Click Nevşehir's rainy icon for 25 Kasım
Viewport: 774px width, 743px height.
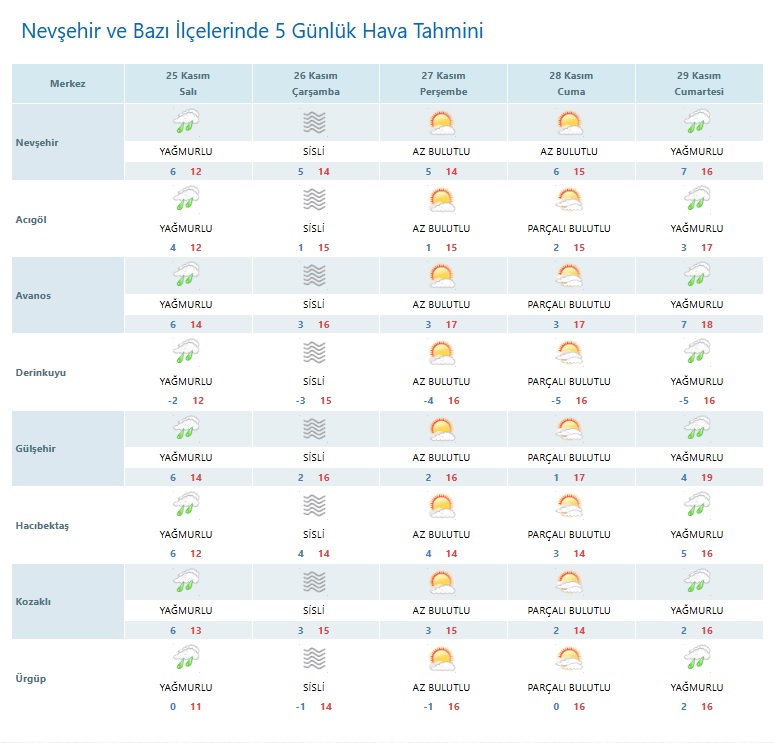pyautogui.click(x=186, y=123)
